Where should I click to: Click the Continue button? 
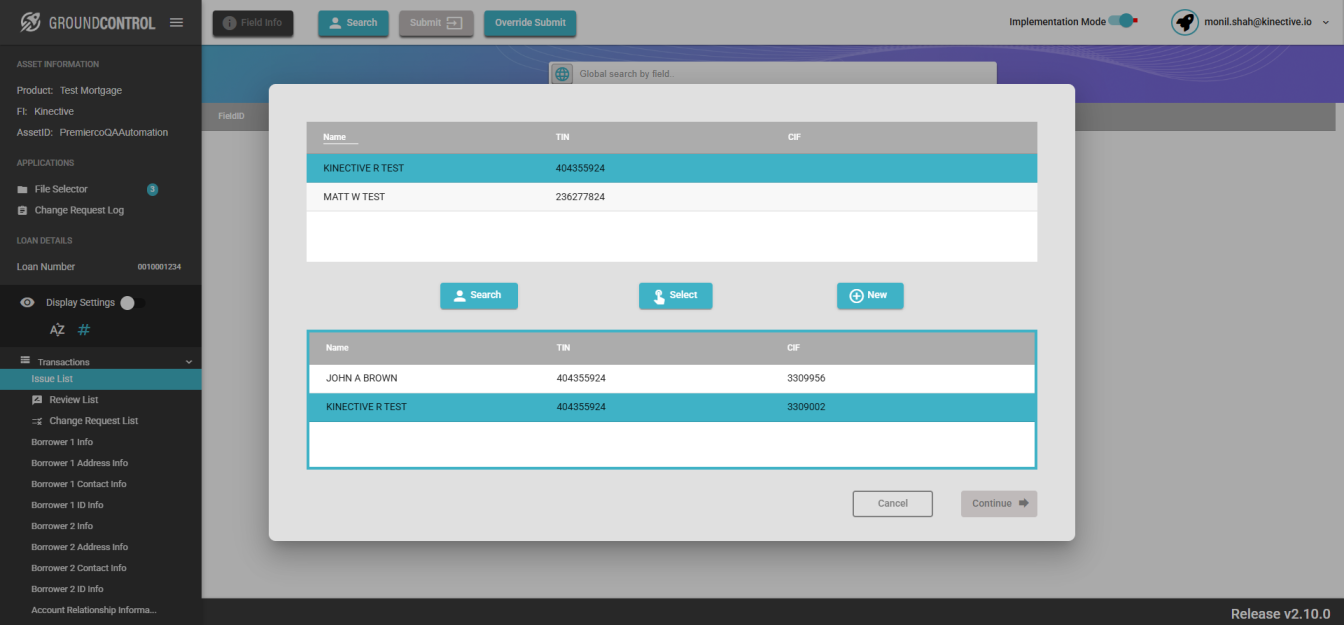[999, 504]
